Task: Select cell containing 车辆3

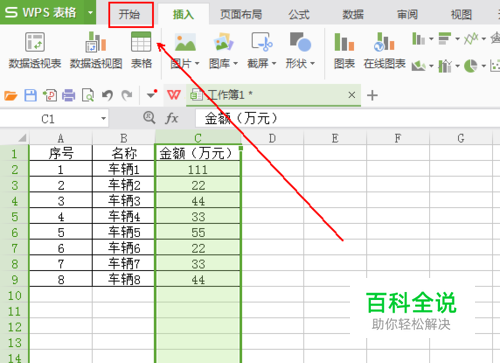Action: [124, 201]
